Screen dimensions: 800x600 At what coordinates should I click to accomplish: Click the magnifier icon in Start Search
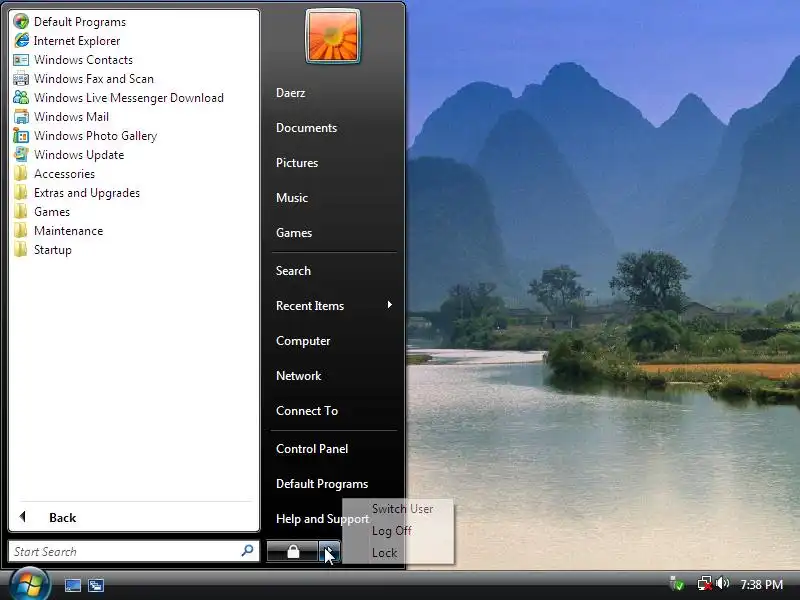point(247,551)
